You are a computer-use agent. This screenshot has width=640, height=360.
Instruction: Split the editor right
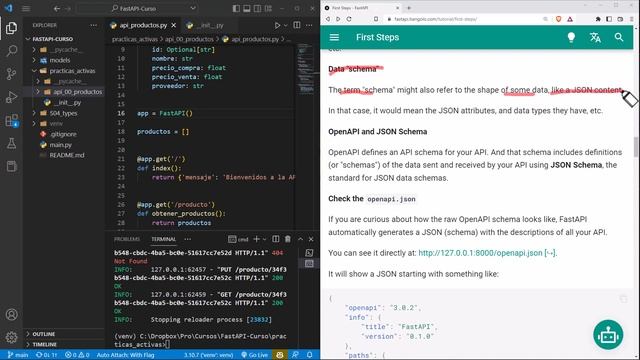[x=297, y=25]
